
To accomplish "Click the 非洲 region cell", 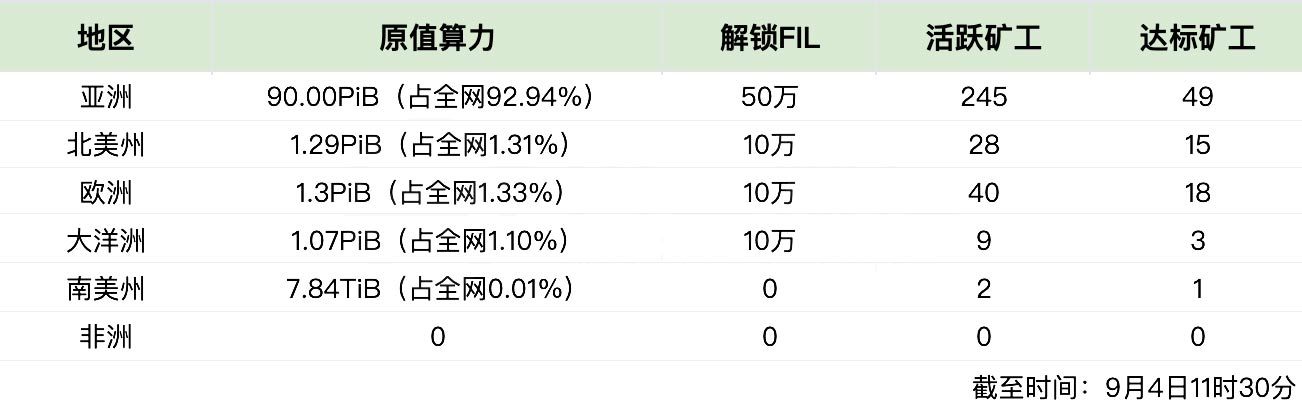I will pyautogui.click(x=105, y=337).
